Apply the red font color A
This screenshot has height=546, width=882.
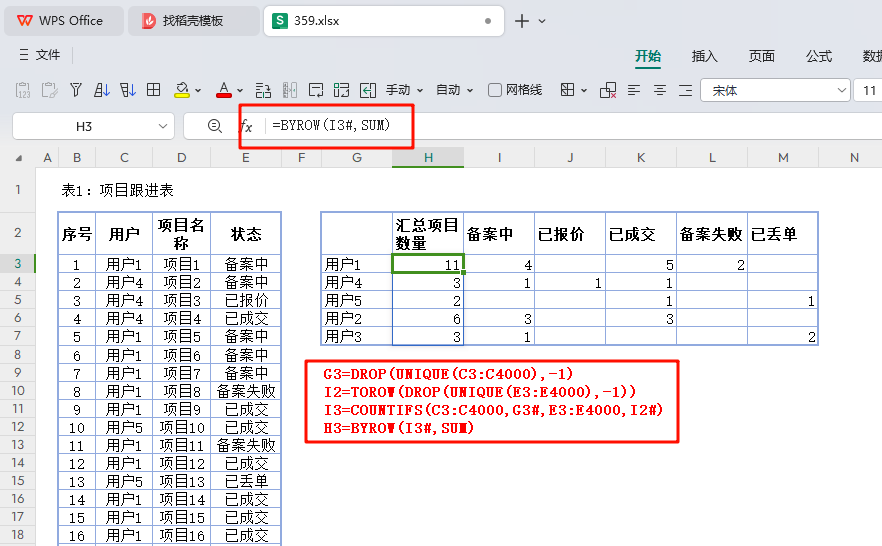[x=224, y=90]
